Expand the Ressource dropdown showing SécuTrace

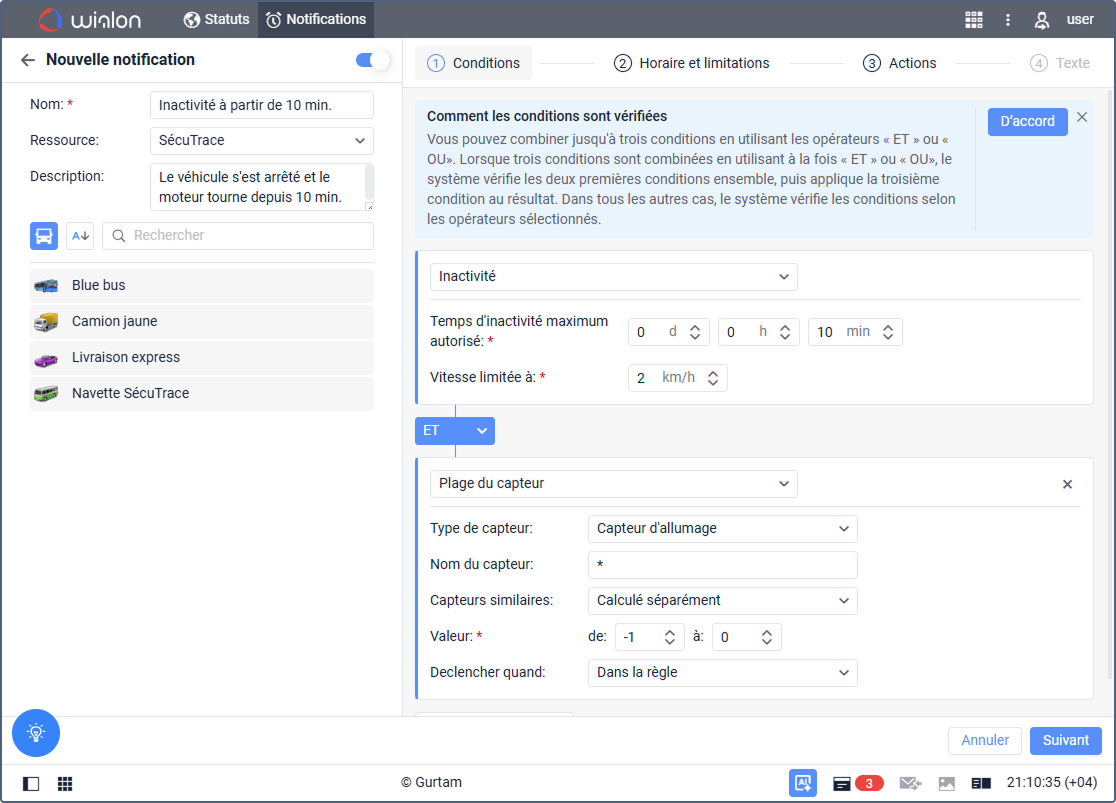[261, 140]
